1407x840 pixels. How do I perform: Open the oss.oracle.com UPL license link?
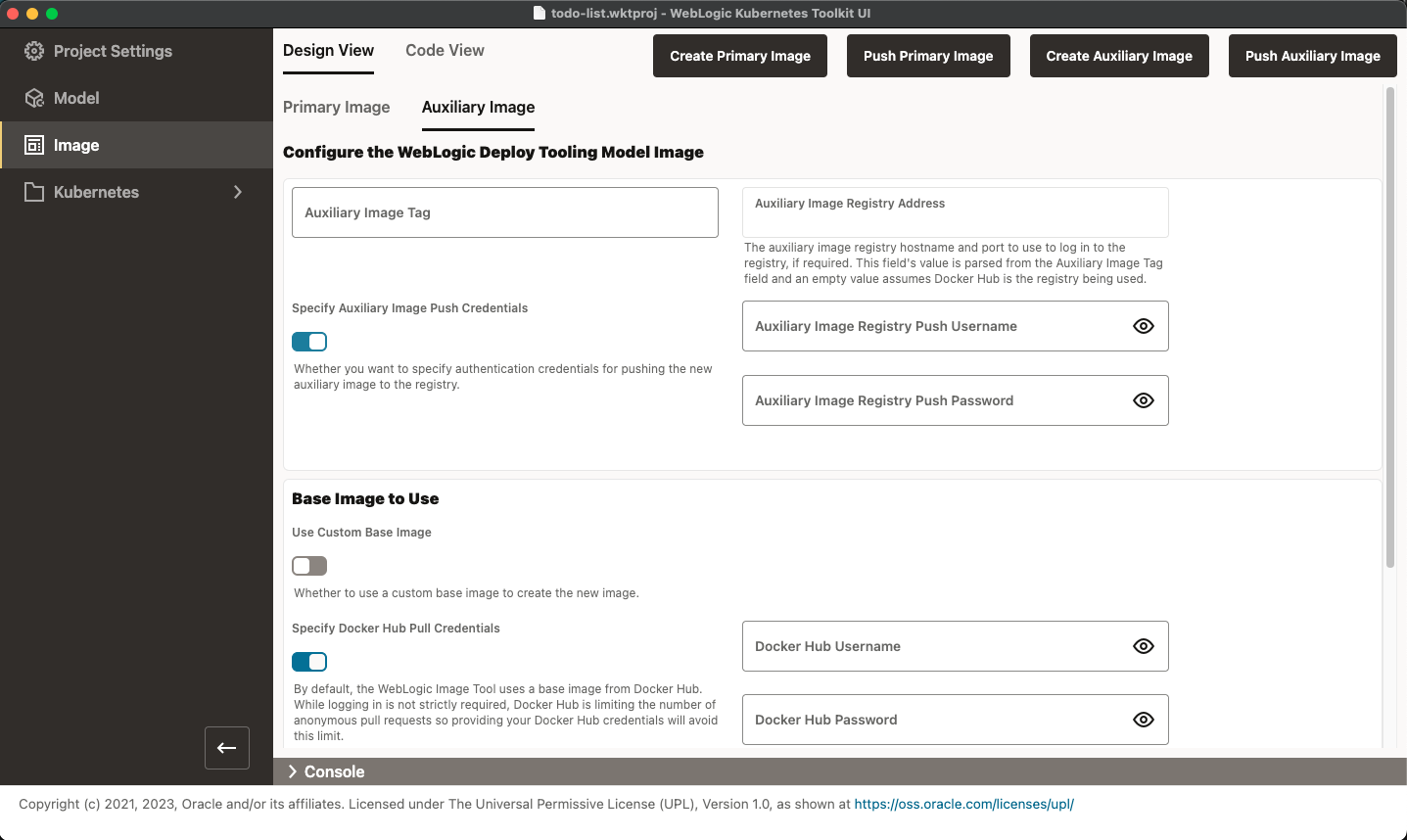click(964, 804)
